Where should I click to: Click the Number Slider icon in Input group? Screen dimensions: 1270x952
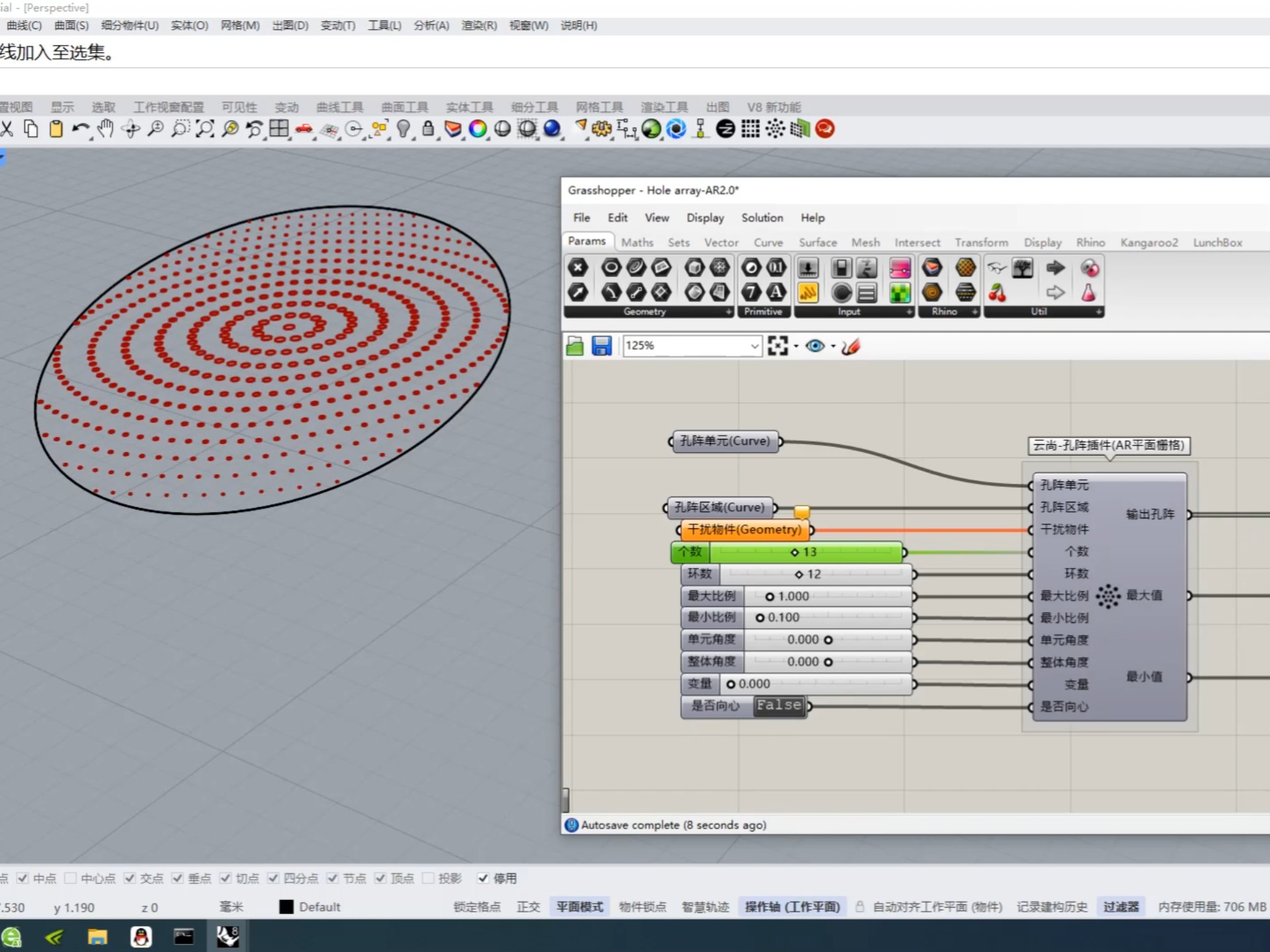808,268
